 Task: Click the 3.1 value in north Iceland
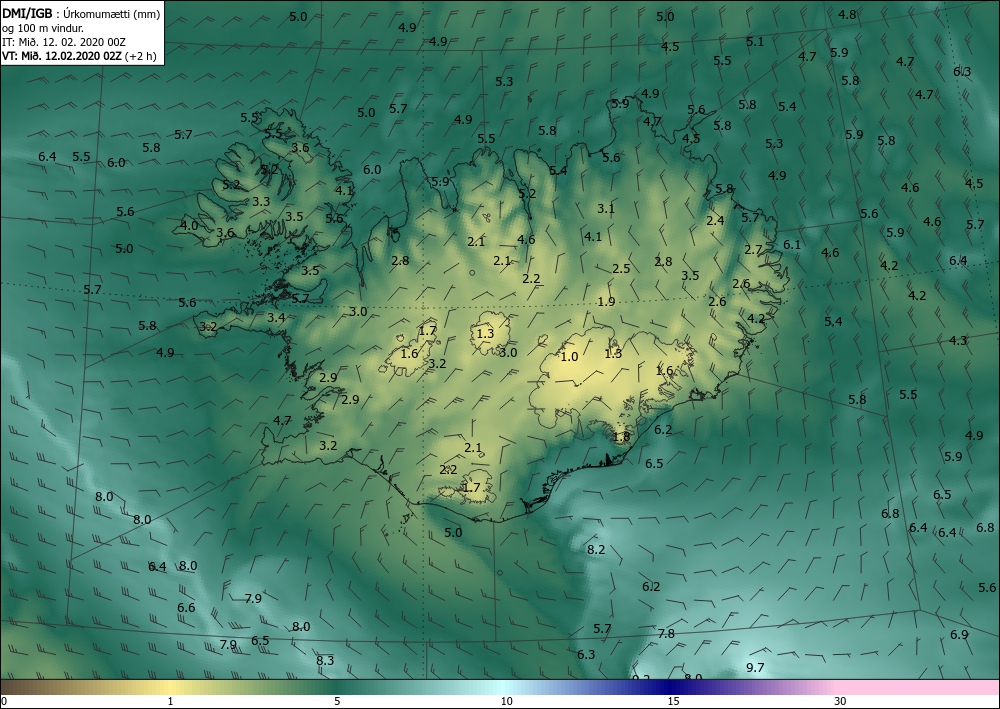[x=606, y=208]
